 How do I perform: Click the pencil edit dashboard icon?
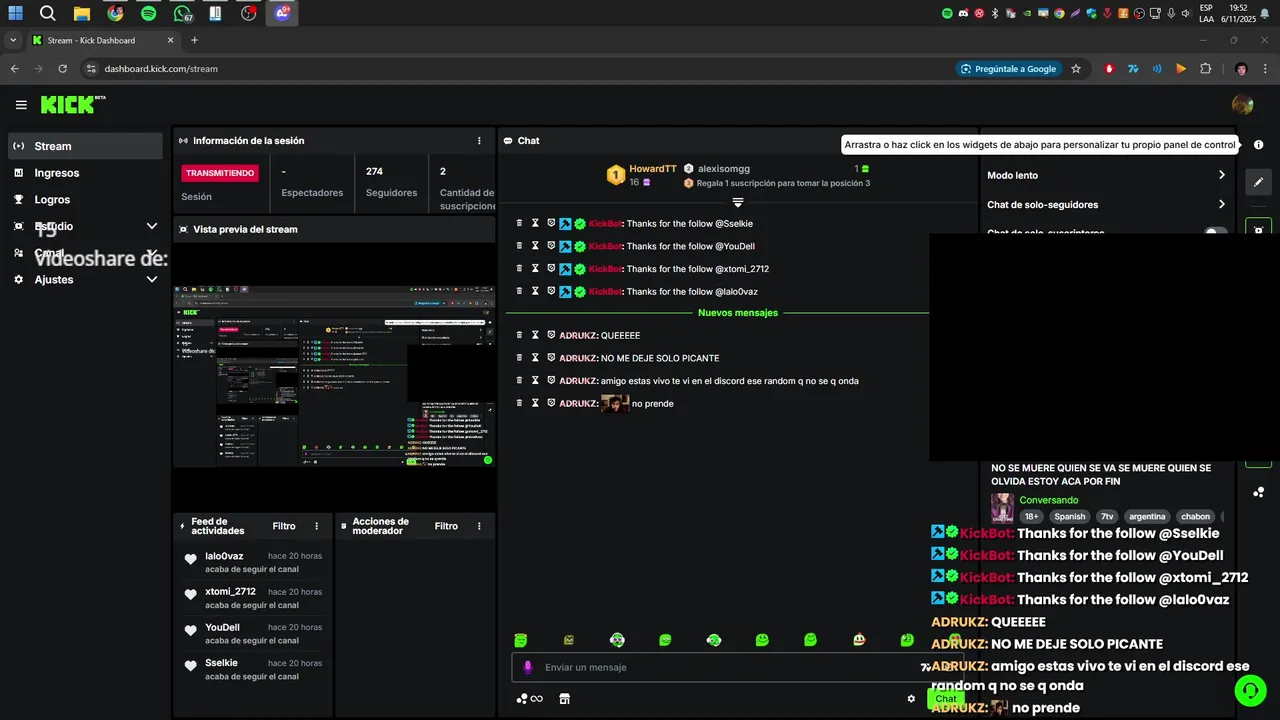tap(1258, 182)
